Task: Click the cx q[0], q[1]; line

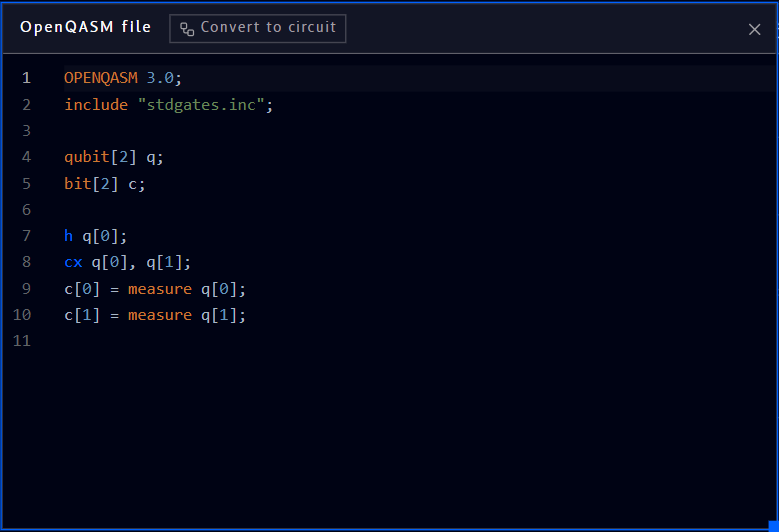Action: (x=127, y=262)
